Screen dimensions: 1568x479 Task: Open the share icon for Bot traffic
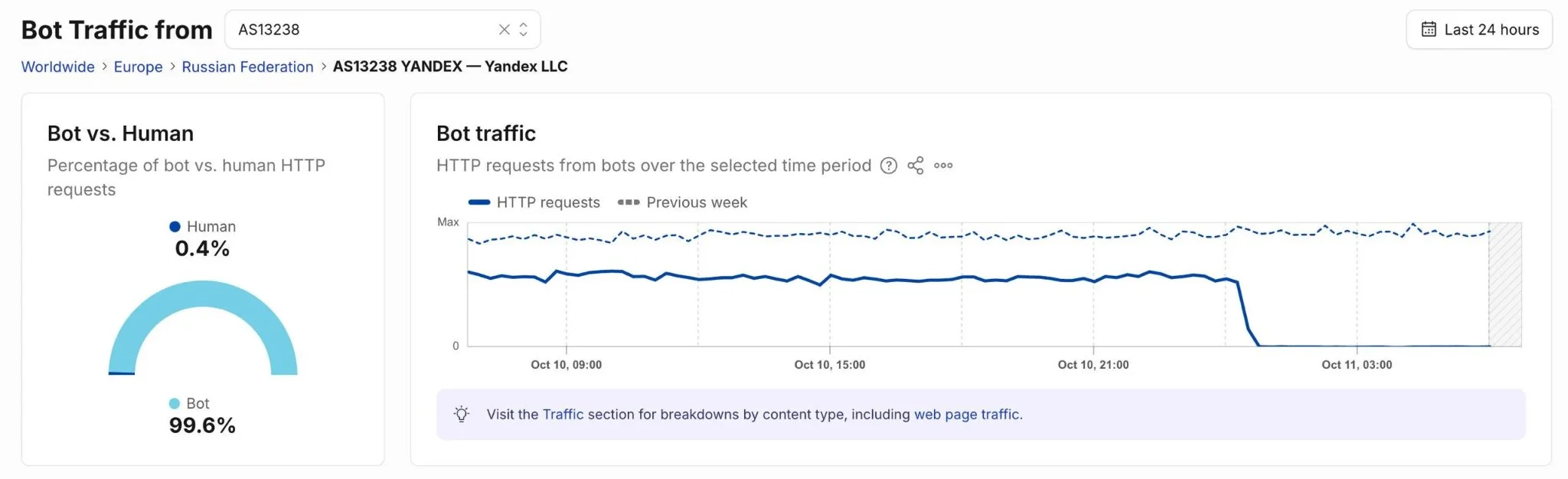coord(916,166)
